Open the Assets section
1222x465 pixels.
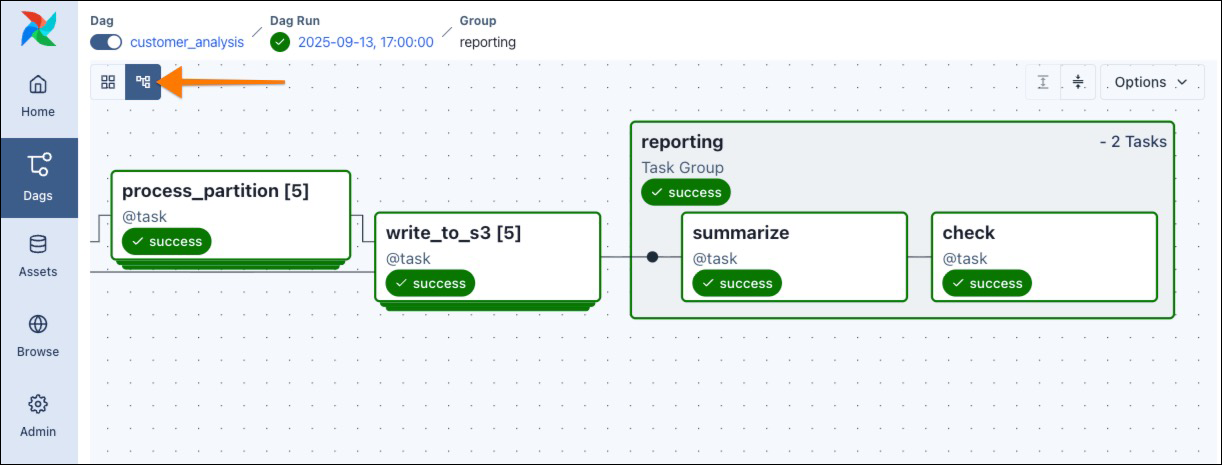pyautogui.click(x=38, y=256)
